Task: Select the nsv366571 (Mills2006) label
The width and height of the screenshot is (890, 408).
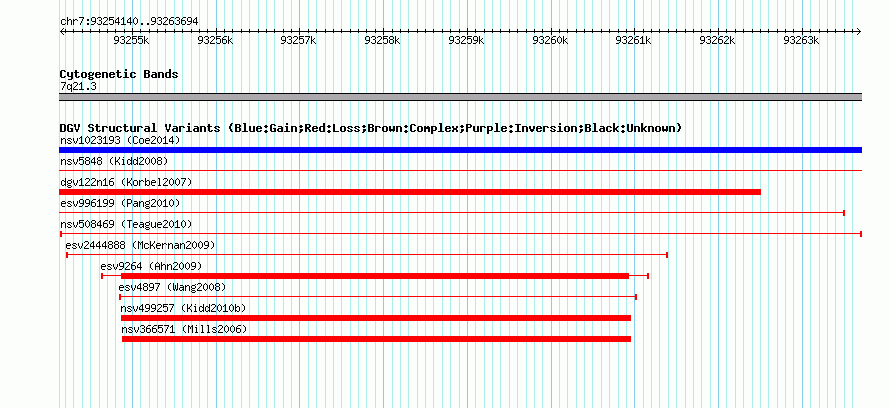Action: (184, 329)
